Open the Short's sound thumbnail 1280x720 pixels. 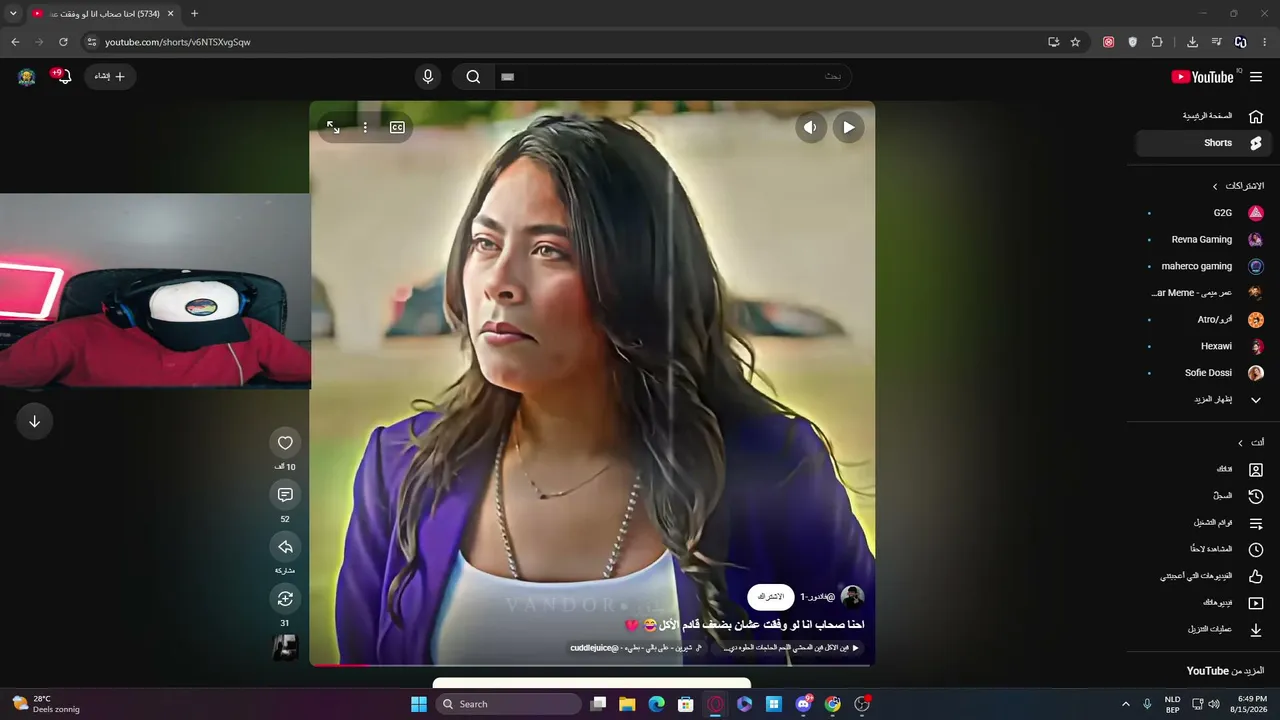coord(285,648)
